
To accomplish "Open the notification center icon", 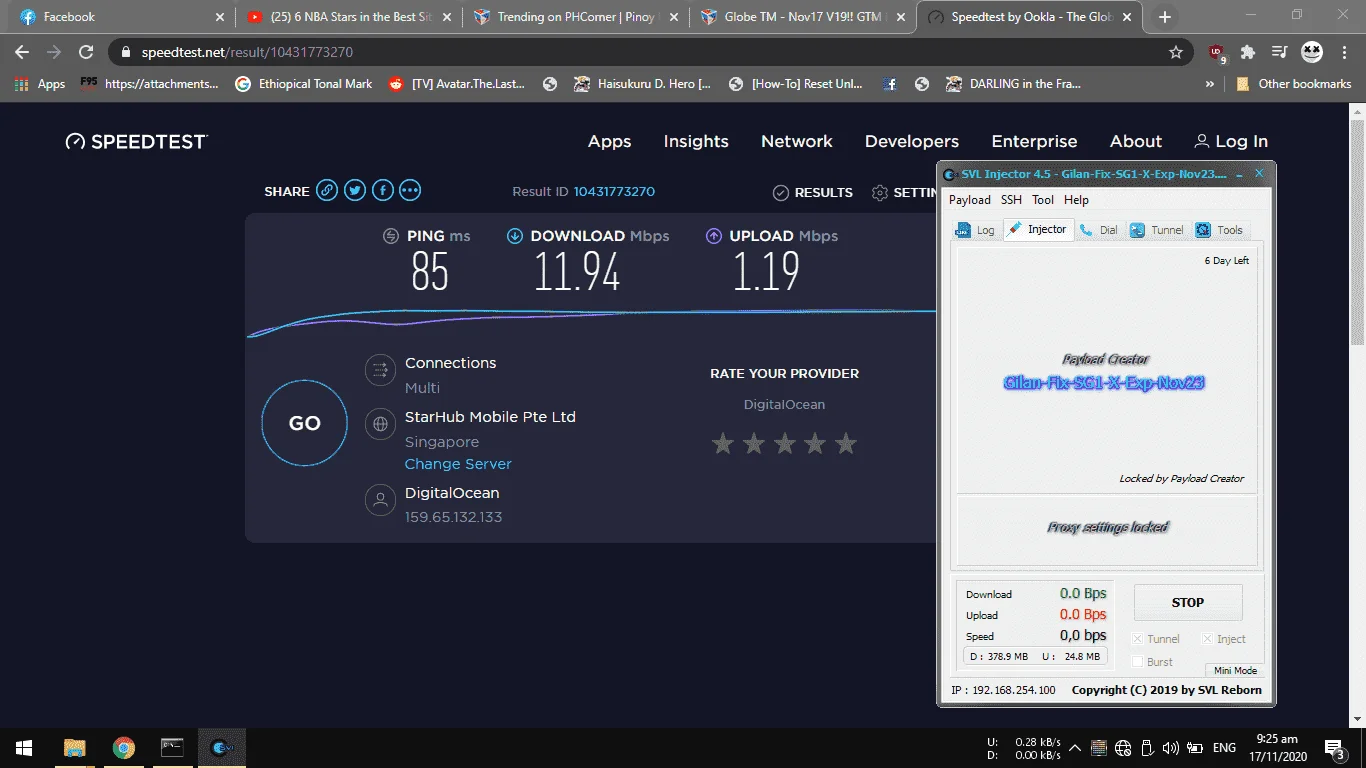I will click(1334, 747).
